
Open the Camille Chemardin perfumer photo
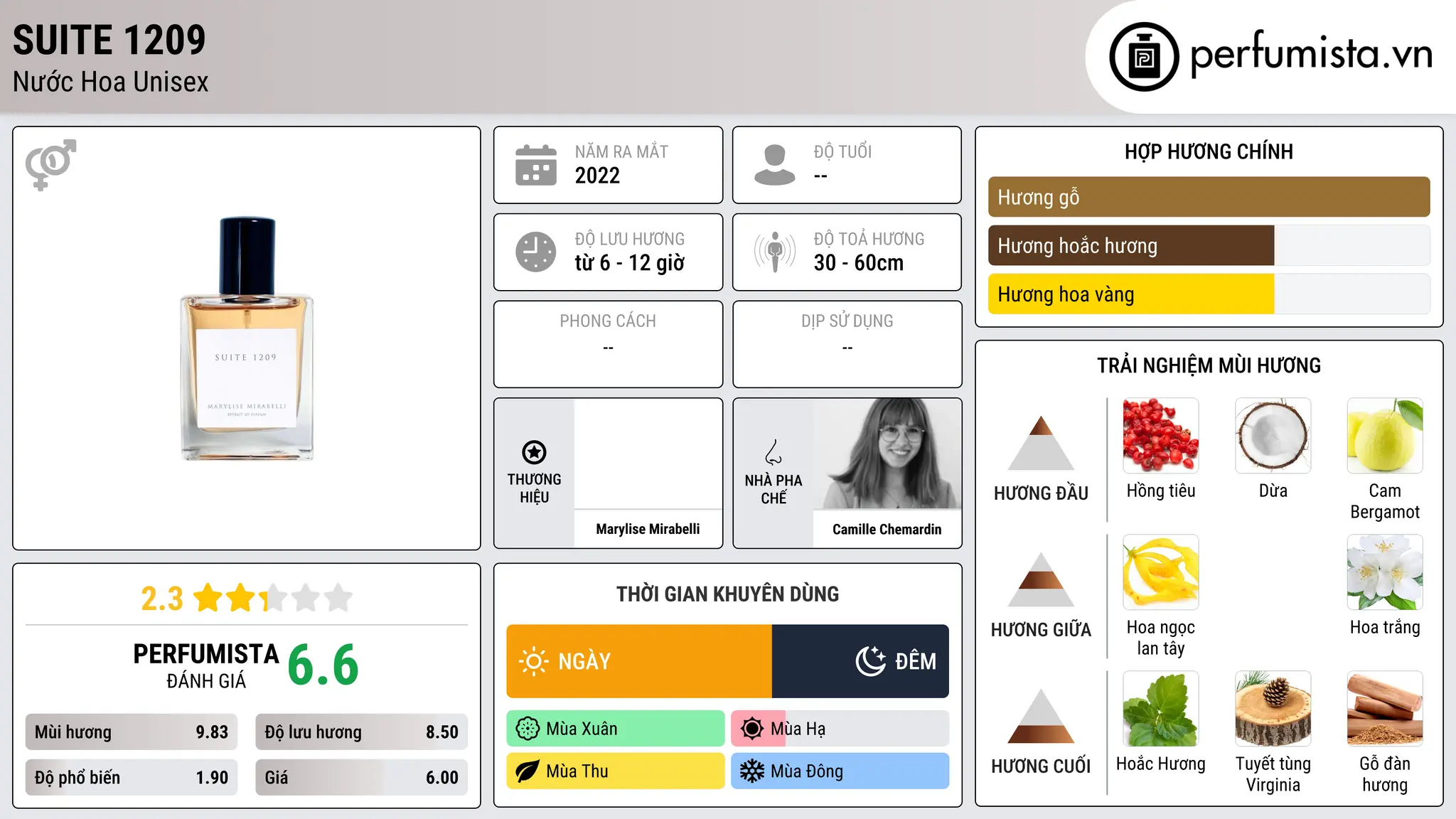887,454
